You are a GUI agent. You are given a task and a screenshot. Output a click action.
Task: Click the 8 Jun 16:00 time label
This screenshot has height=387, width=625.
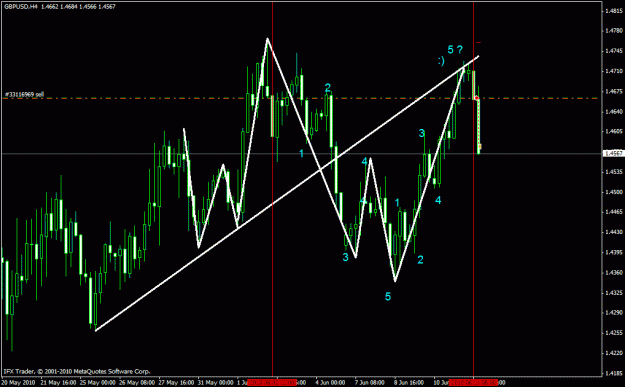[409, 383]
